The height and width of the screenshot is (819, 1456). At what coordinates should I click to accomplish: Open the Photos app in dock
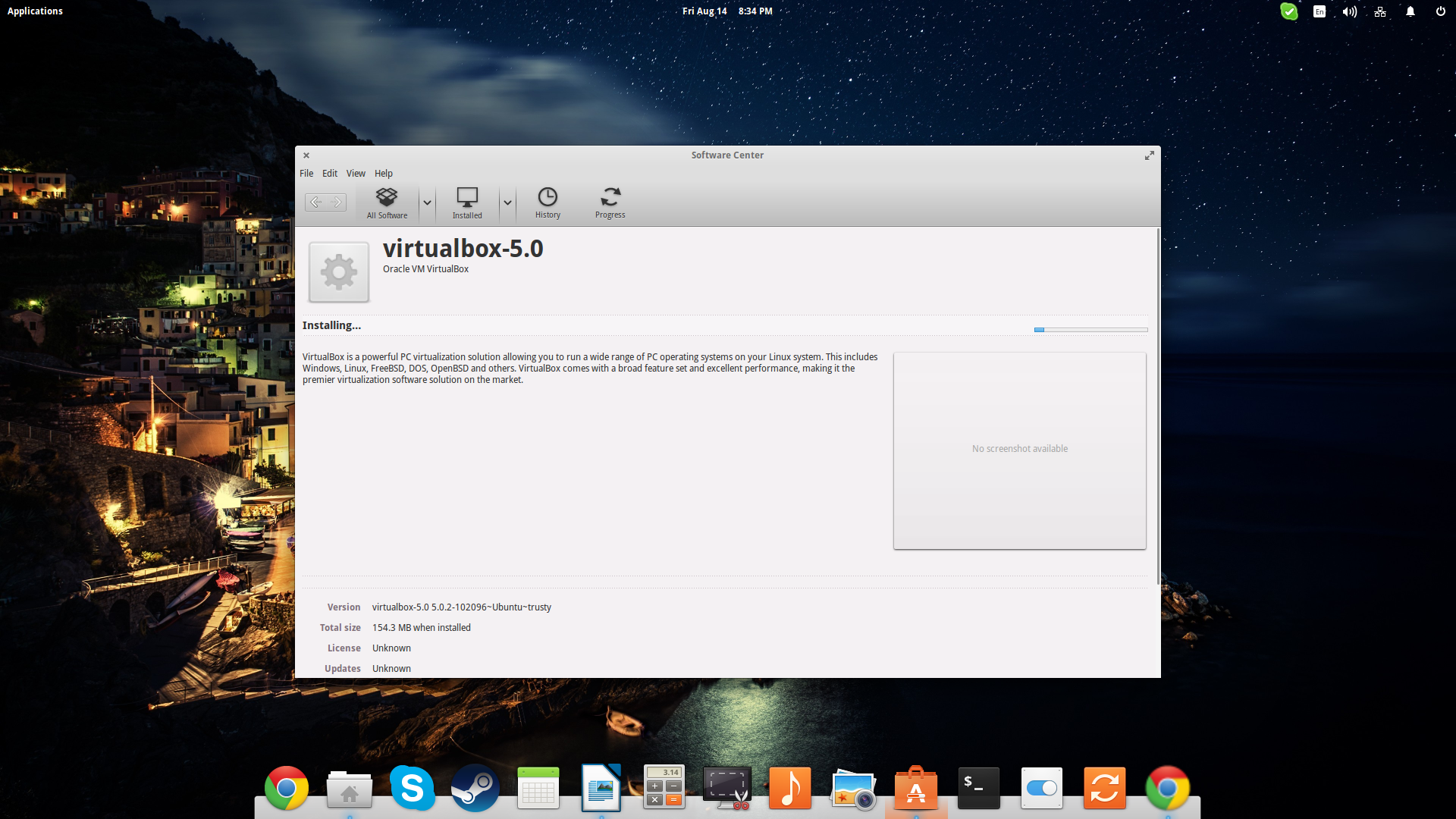pyautogui.click(x=853, y=789)
